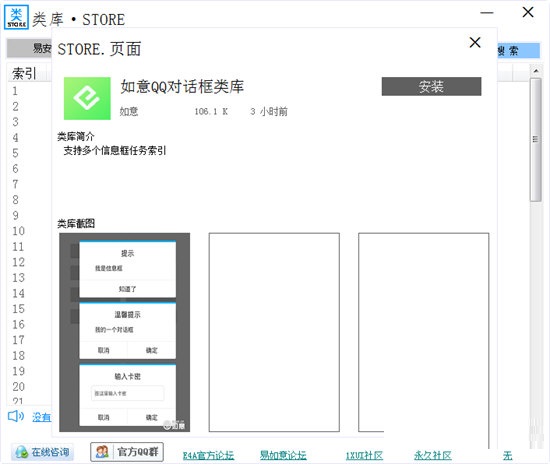Click the green 如意QQ对话框类库 library icon
The height and width of the screenshot is (464, 550).
[87, 98]
